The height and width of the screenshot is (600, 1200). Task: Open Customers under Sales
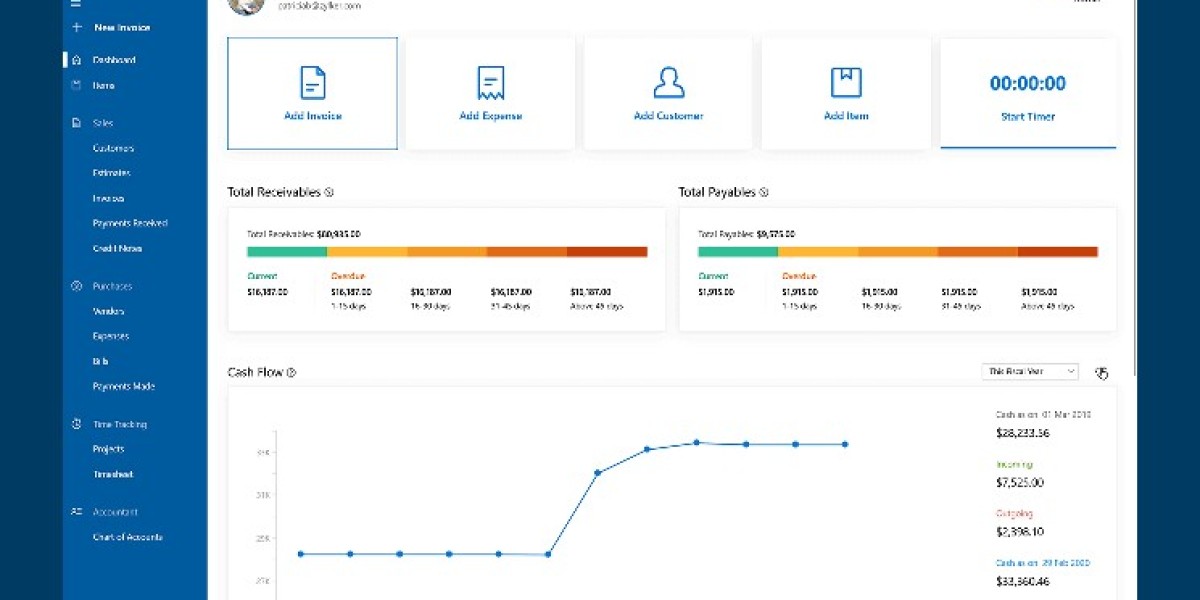(113, 148)
